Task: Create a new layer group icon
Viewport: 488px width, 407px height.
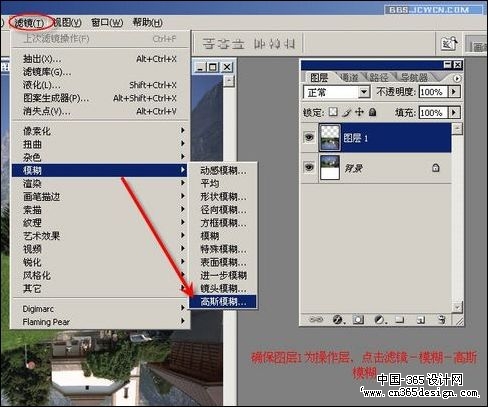Action: (x=400, y=320)
